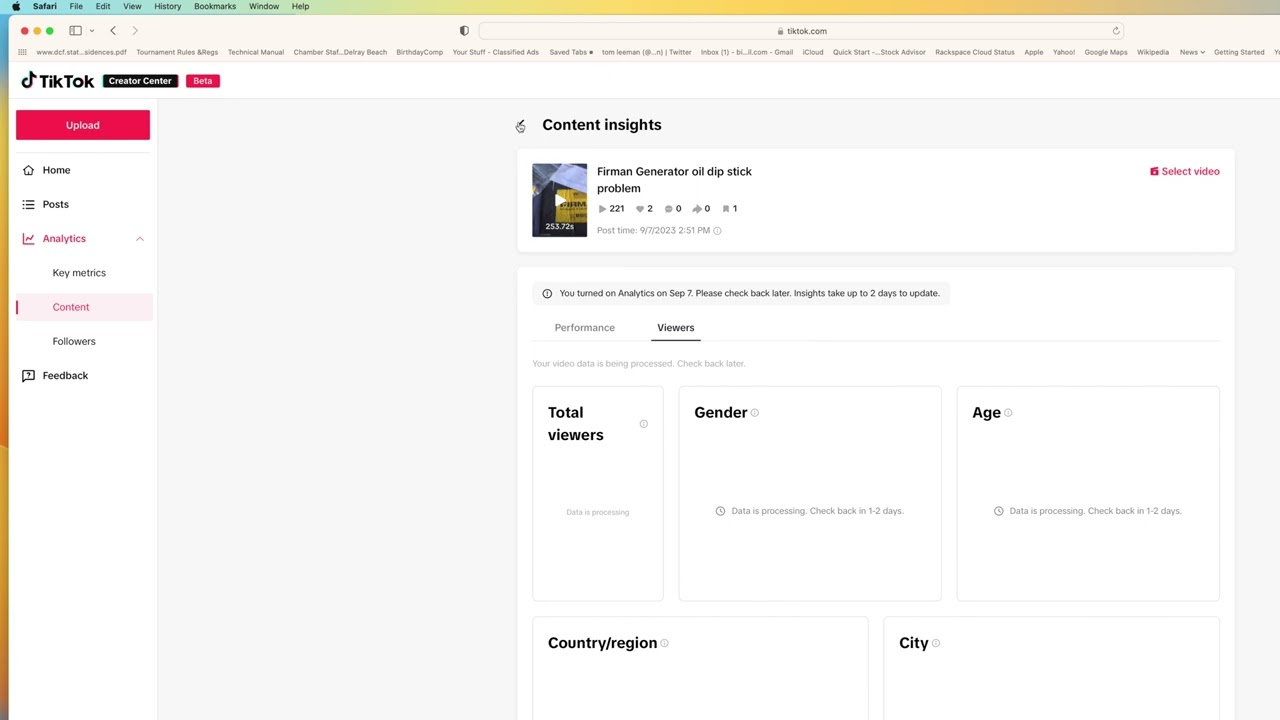Image resolution: width=1280 pixels, height=720 pixels.
Task: Go forward with Safari forward arrow
Action: point(135,31)
